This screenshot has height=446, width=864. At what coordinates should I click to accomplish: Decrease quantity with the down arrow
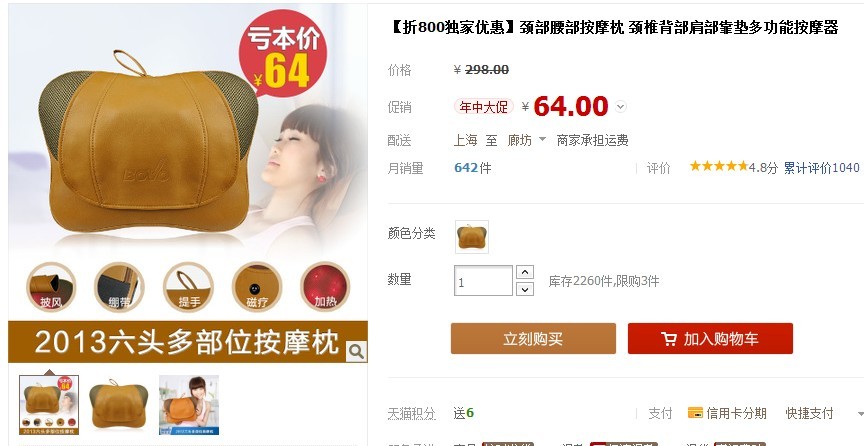(525, 289)
